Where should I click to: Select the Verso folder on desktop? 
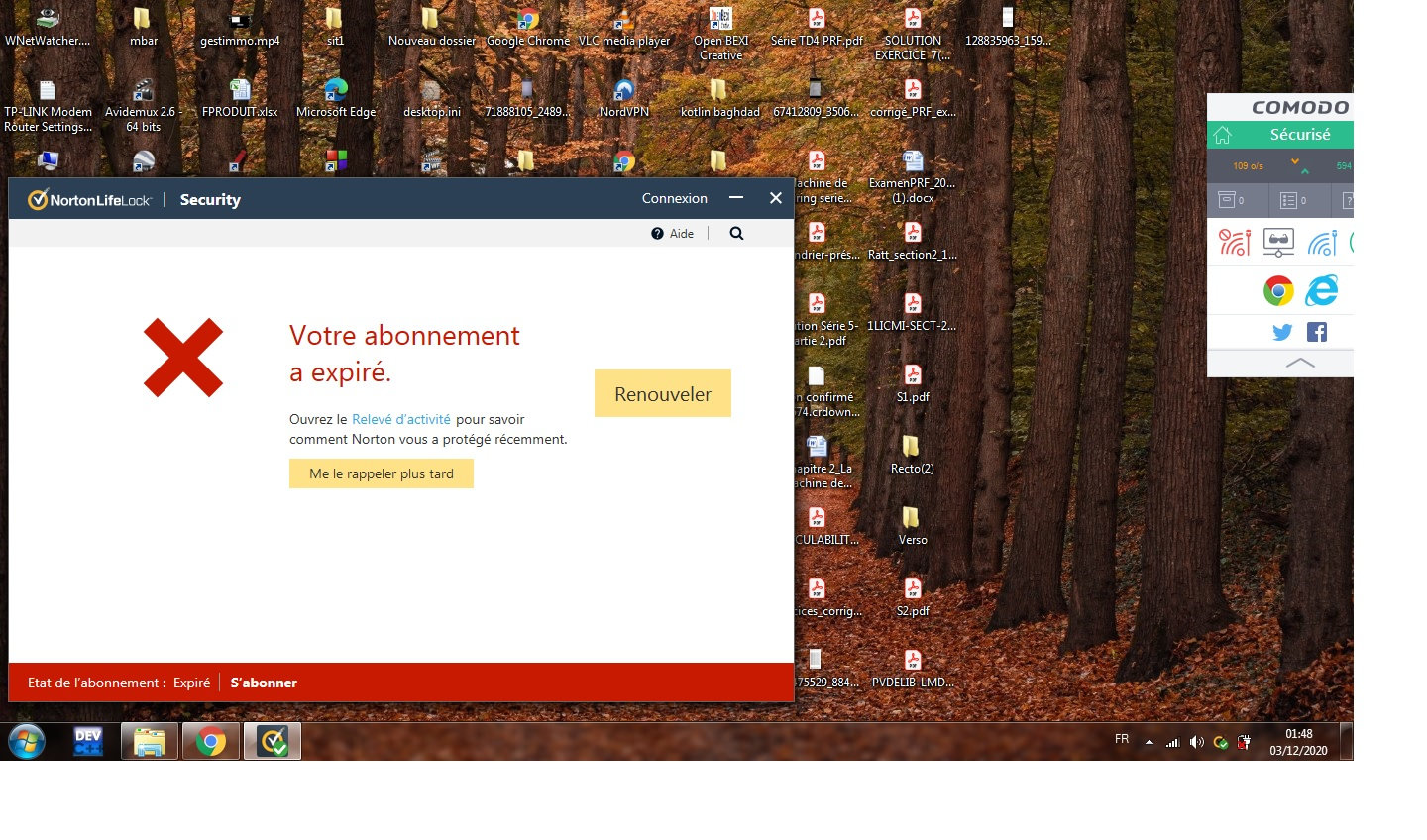click(x=913, y=526)
